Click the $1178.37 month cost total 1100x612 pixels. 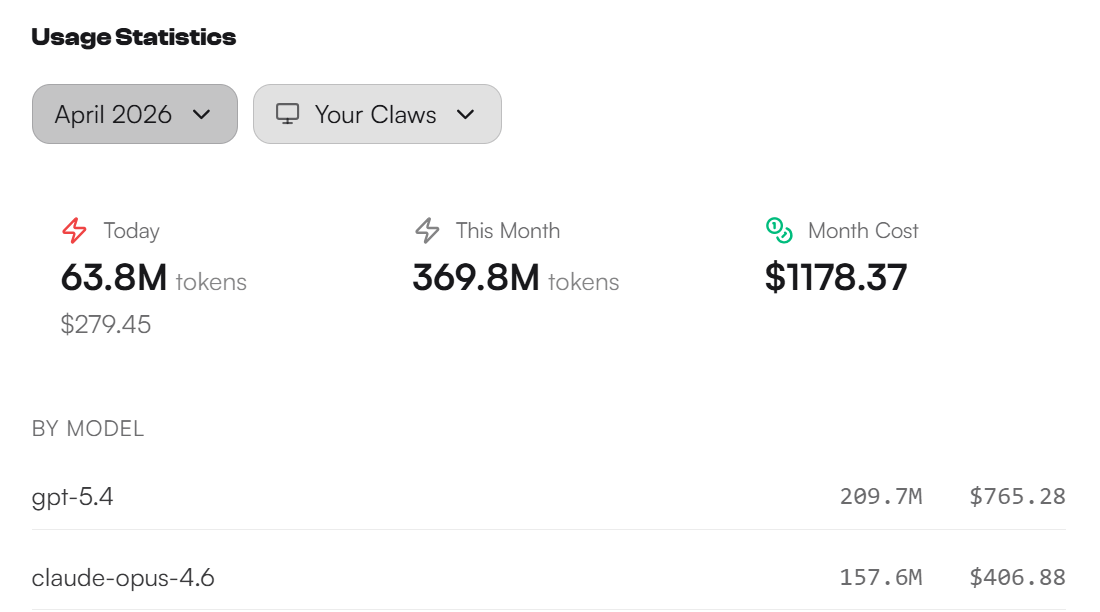836,278
